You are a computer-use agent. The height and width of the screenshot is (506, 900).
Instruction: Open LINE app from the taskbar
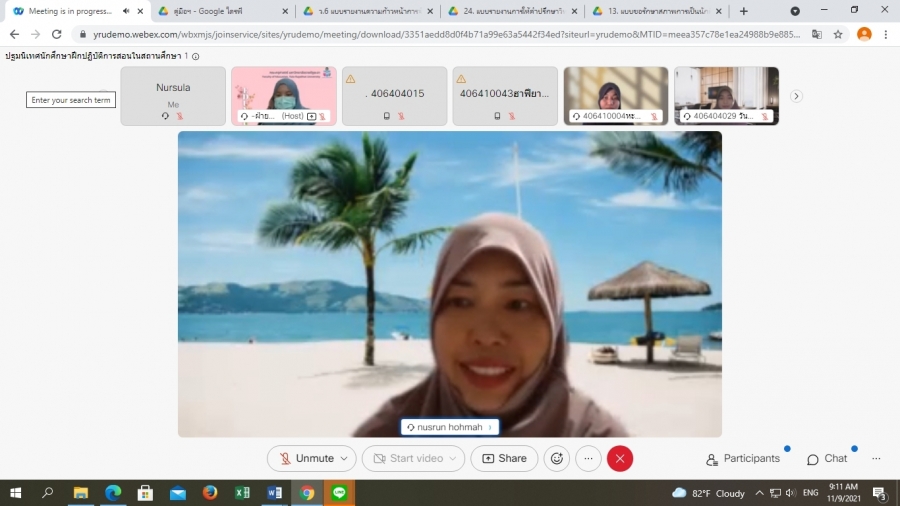(x=339, y=493)
